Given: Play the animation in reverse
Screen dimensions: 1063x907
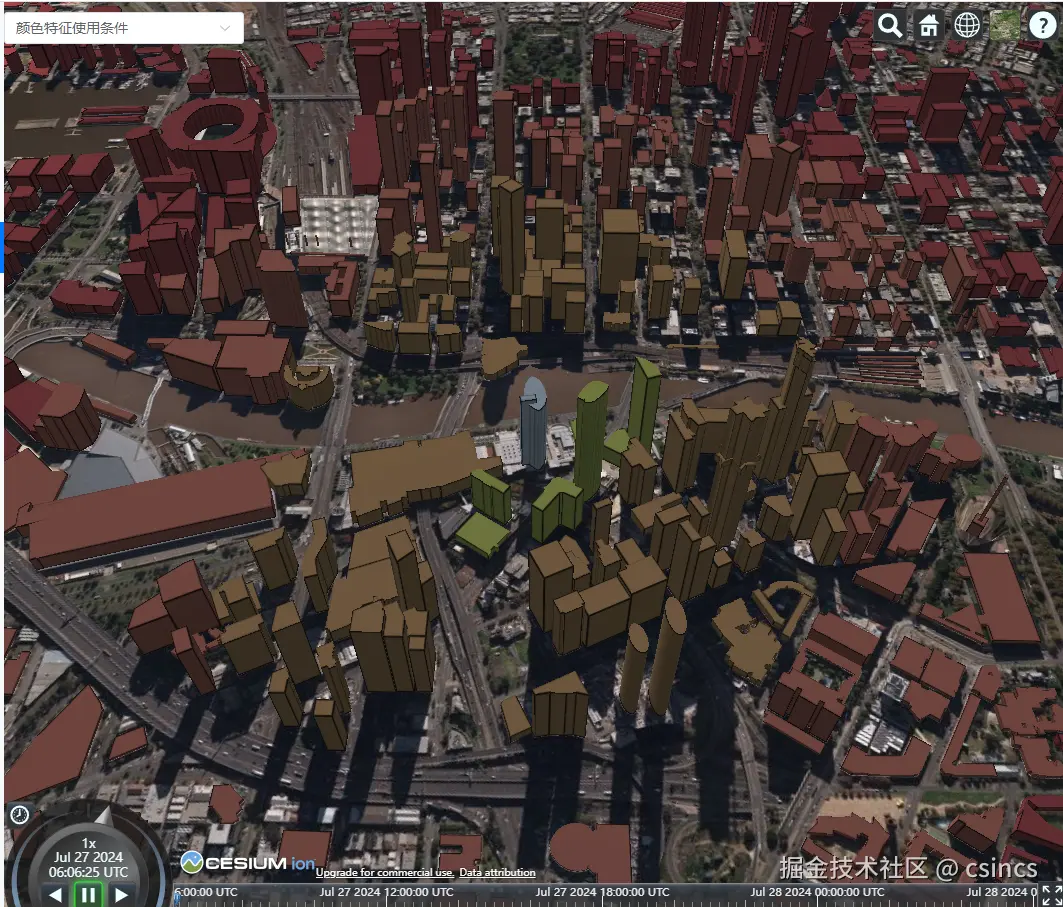Looking at the screenshot, I should tap(56, 895).
